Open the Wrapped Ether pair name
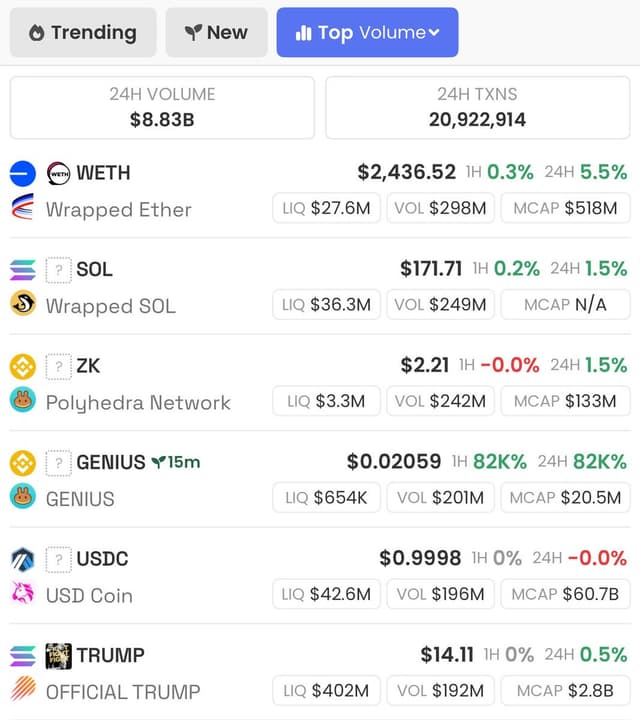The width and height of the screenshot is (640, 720). [118, 210]
